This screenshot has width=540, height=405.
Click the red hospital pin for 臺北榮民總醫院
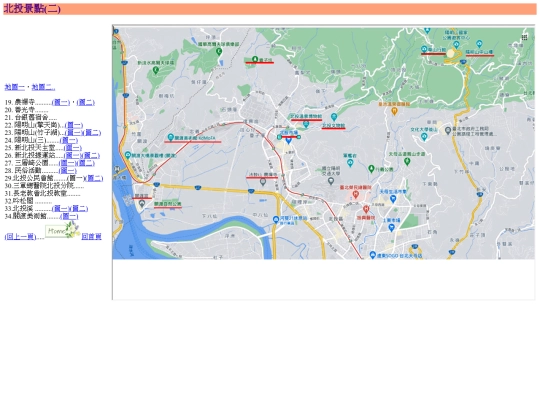click(x=356, y=195)
